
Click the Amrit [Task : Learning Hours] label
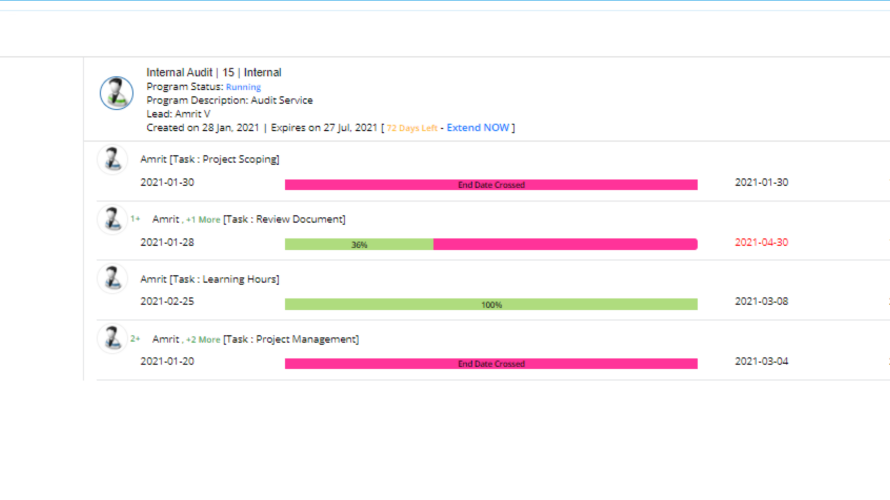pyautogui.click(x=209, y=279)
